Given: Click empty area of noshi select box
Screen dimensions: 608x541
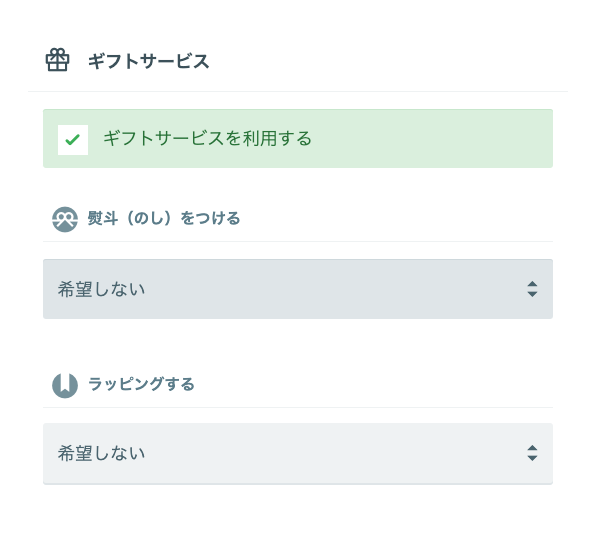Looking at the screenshot, I should tap(333, 289).
